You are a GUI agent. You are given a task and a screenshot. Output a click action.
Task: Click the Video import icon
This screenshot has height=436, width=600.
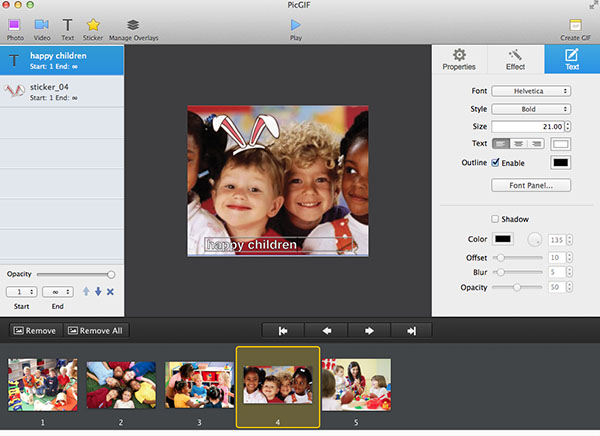[42, 24]
